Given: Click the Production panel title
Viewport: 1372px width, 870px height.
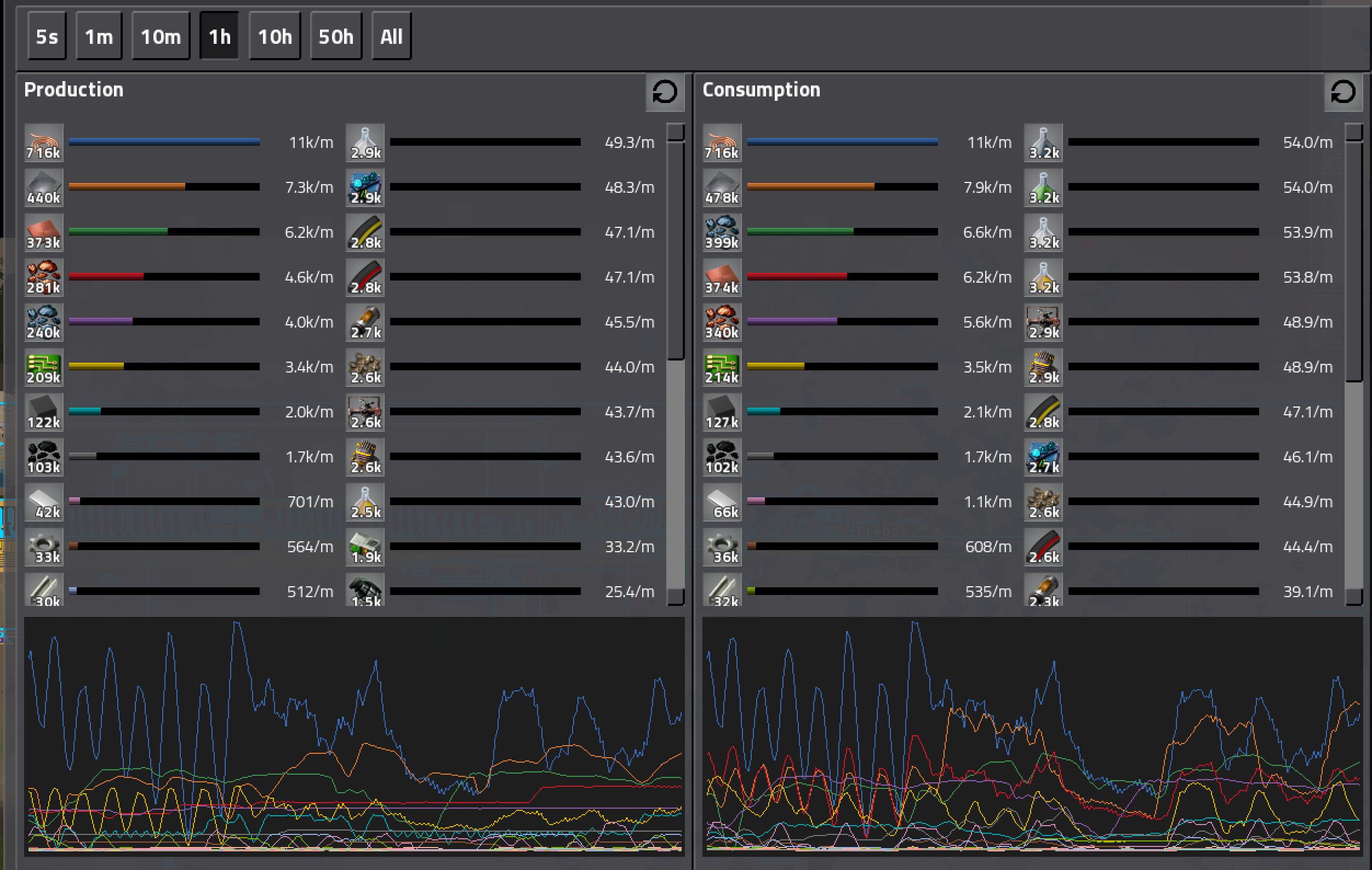Looking at the screenshot, I should click(74, 90).
